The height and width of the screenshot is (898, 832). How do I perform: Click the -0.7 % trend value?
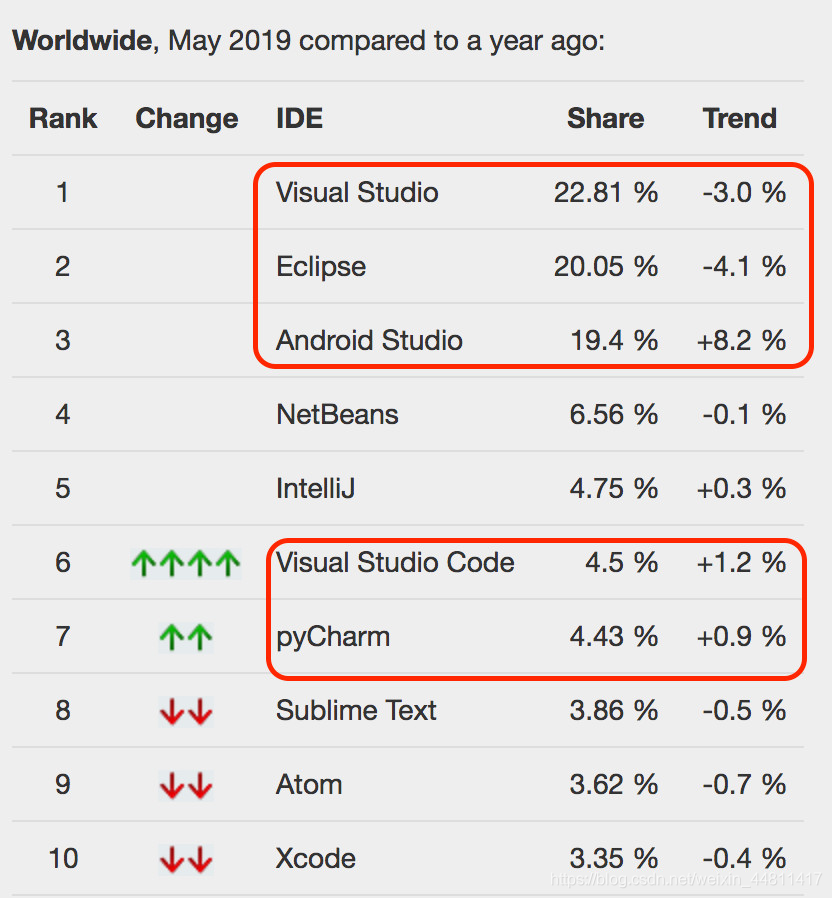(x=744, y=784)
